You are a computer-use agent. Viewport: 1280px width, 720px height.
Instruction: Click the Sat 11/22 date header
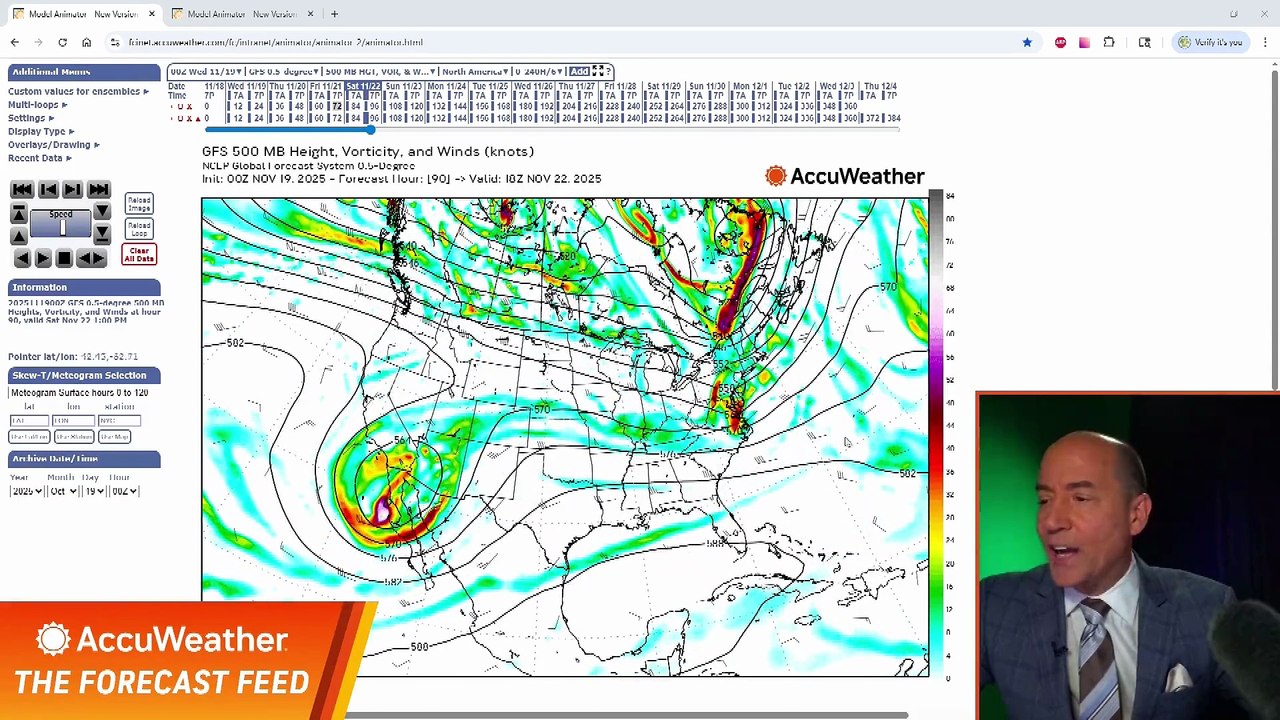(364, 86)
